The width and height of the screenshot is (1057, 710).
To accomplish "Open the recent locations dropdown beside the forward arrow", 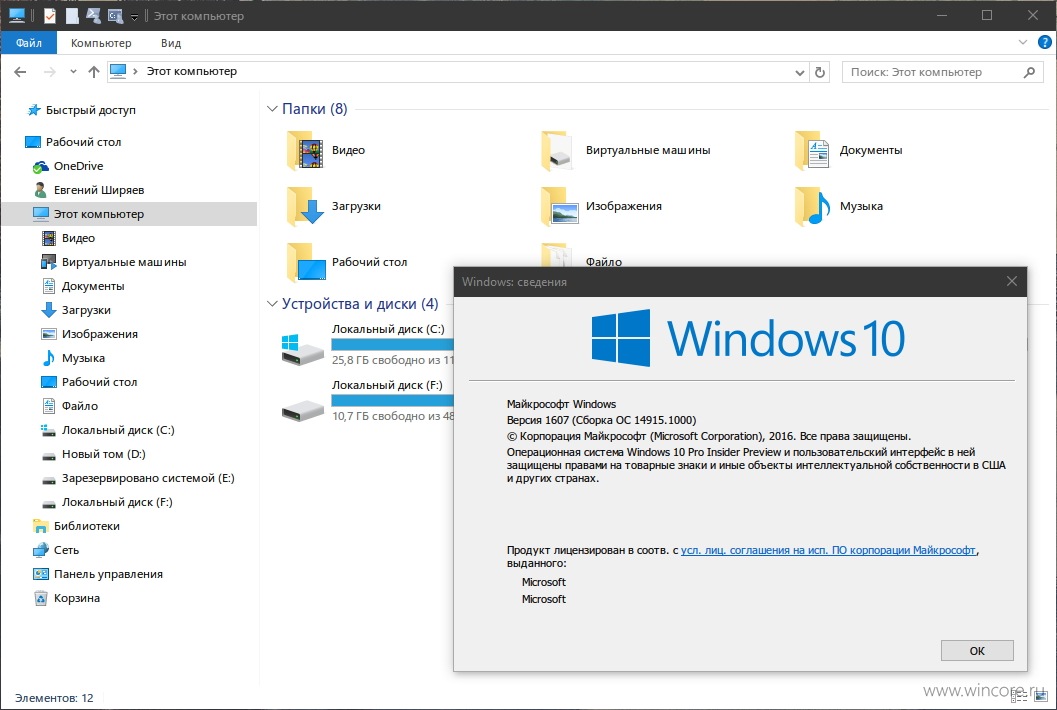I will [73, 71].
